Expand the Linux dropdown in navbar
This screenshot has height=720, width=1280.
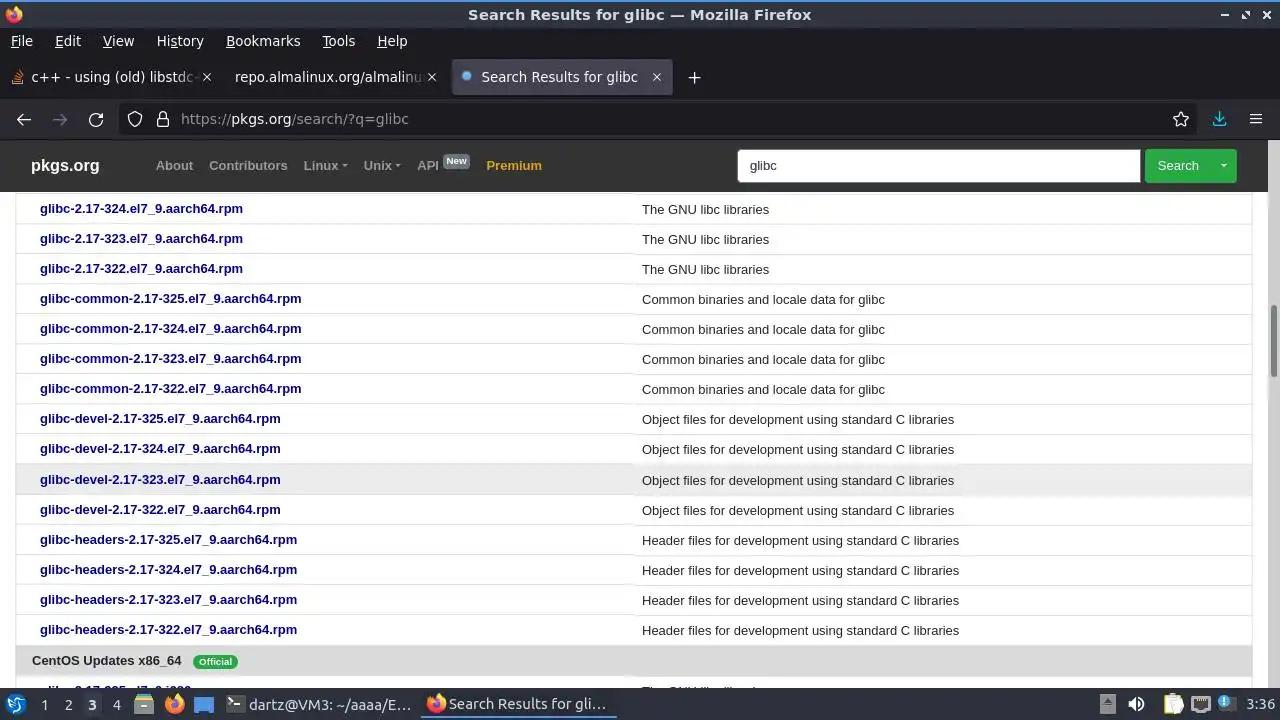click(325, 166)
